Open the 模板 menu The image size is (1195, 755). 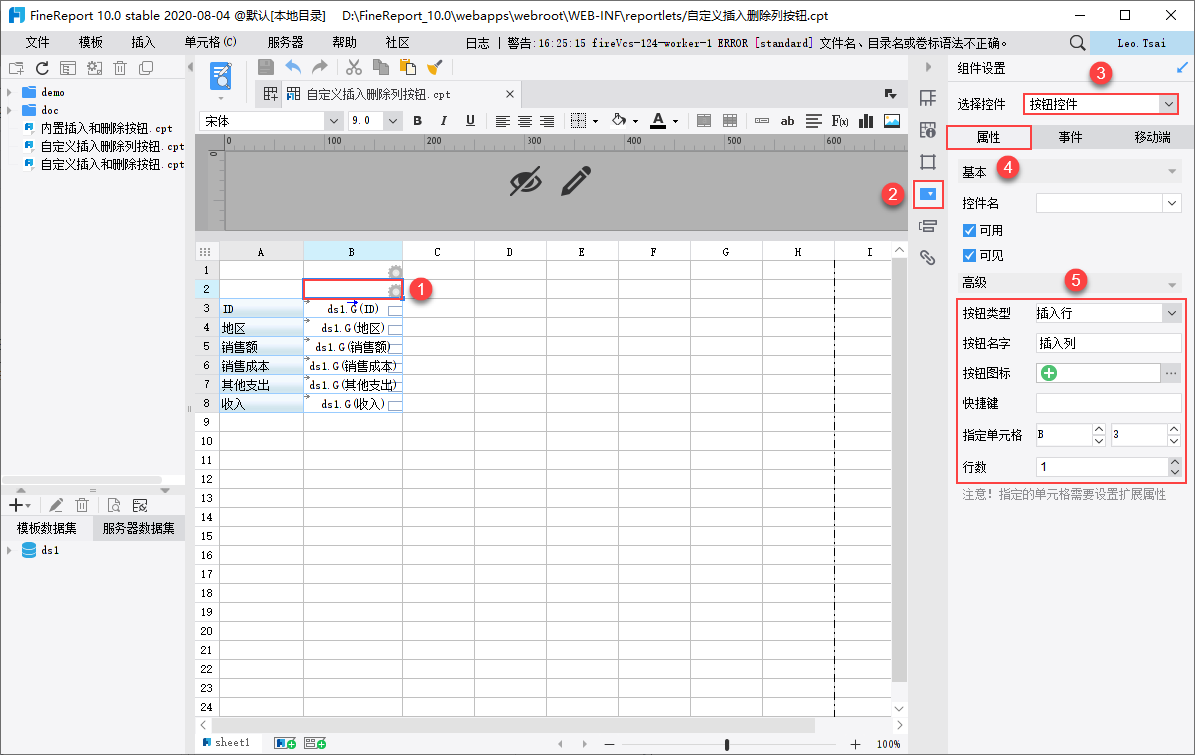(91, 43)
